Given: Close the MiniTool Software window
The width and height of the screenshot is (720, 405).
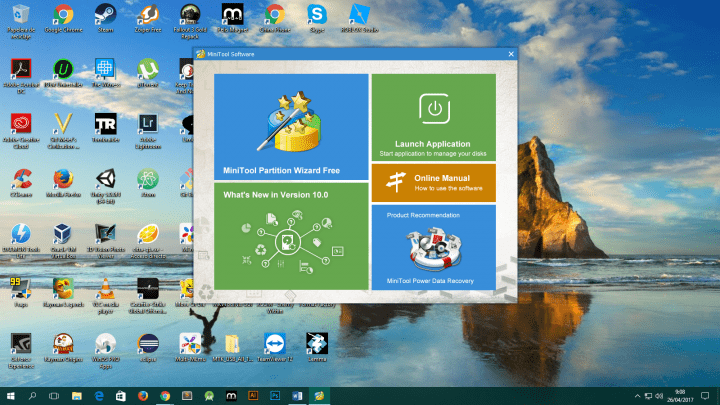Looking at the screenshot, I should tap(511, 54).
